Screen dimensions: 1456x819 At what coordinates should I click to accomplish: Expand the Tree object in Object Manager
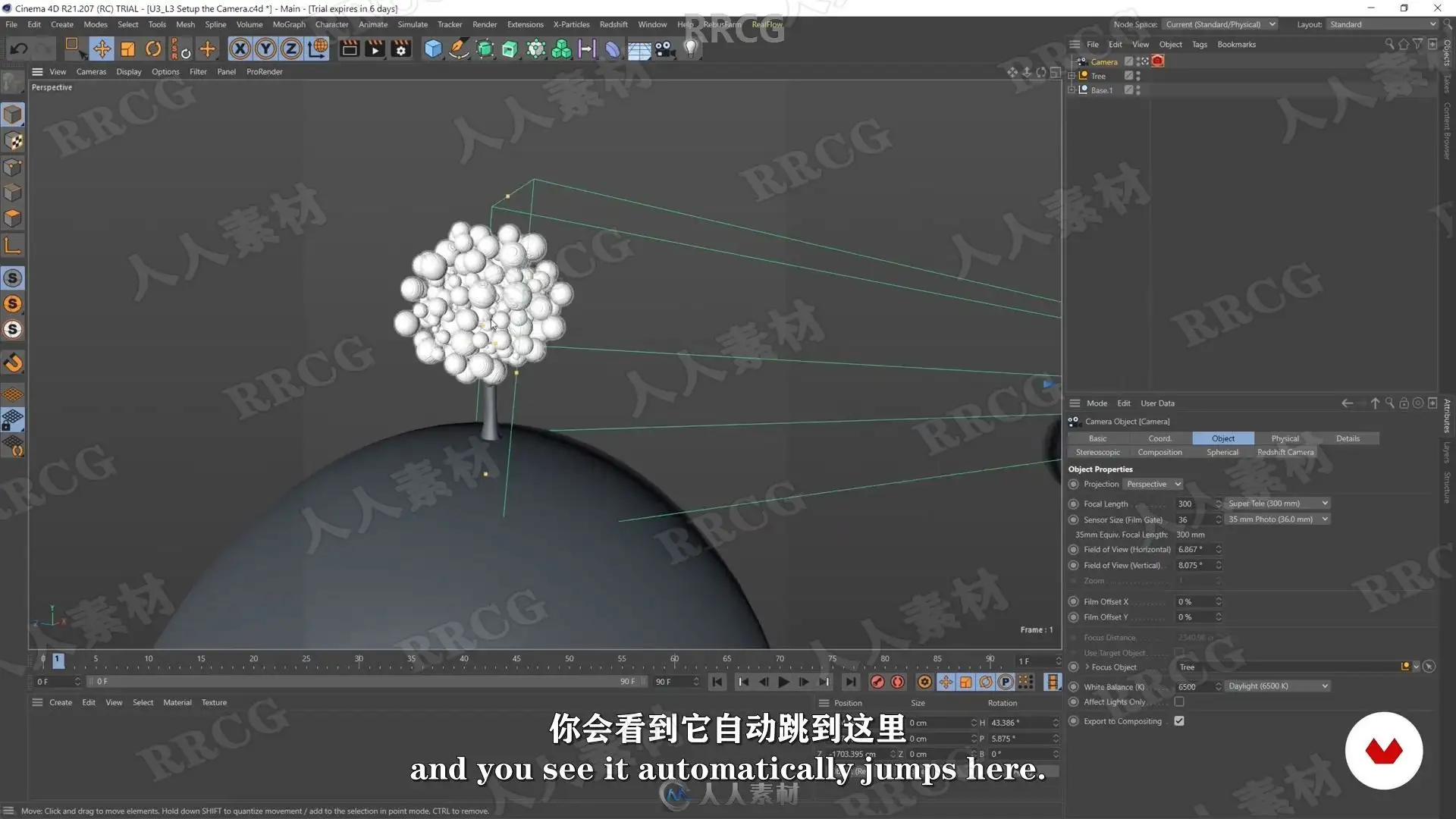click(x=1072, y=76)
